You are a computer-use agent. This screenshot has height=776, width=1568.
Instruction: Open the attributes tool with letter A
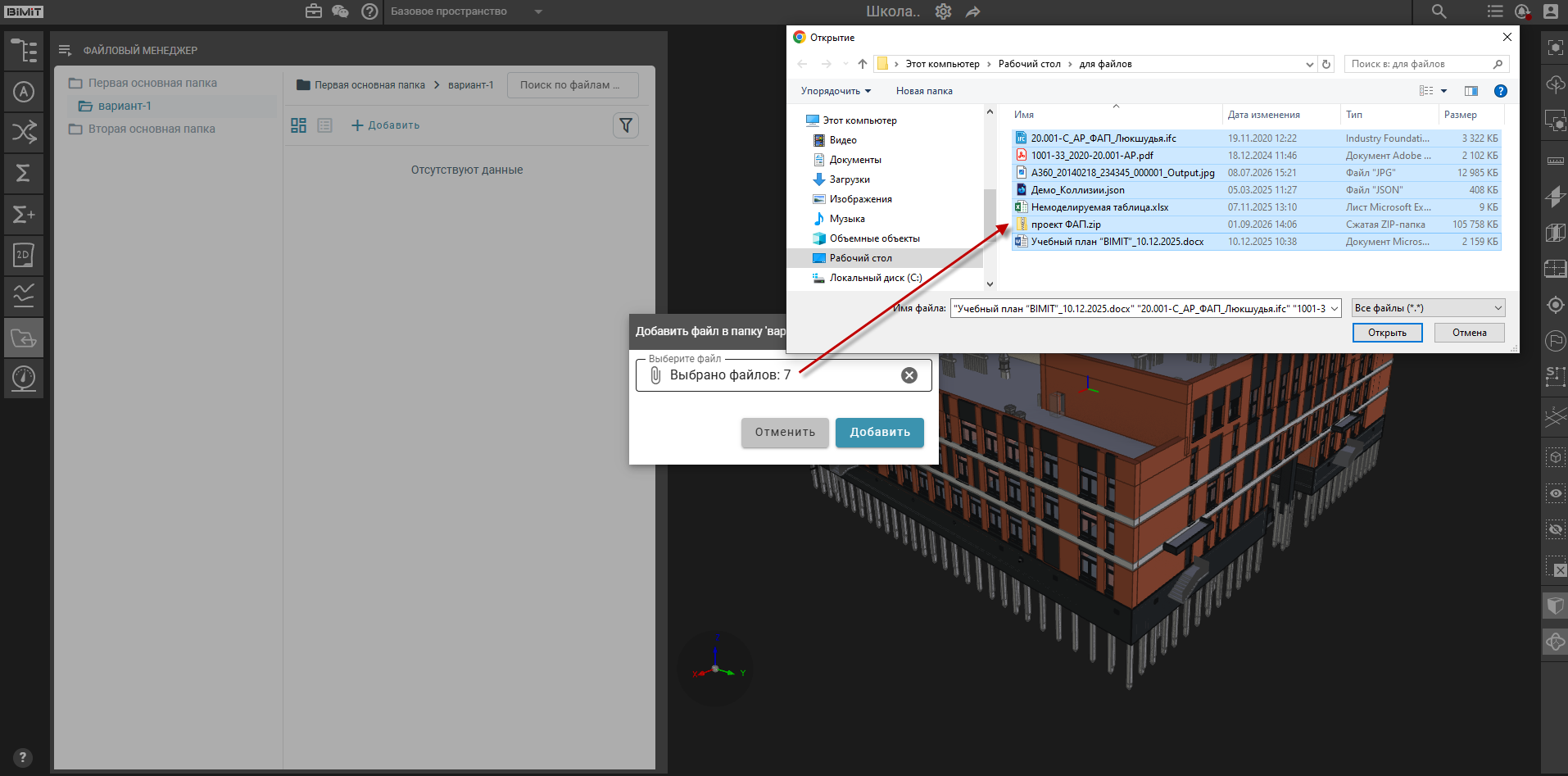tap(24, 92)
